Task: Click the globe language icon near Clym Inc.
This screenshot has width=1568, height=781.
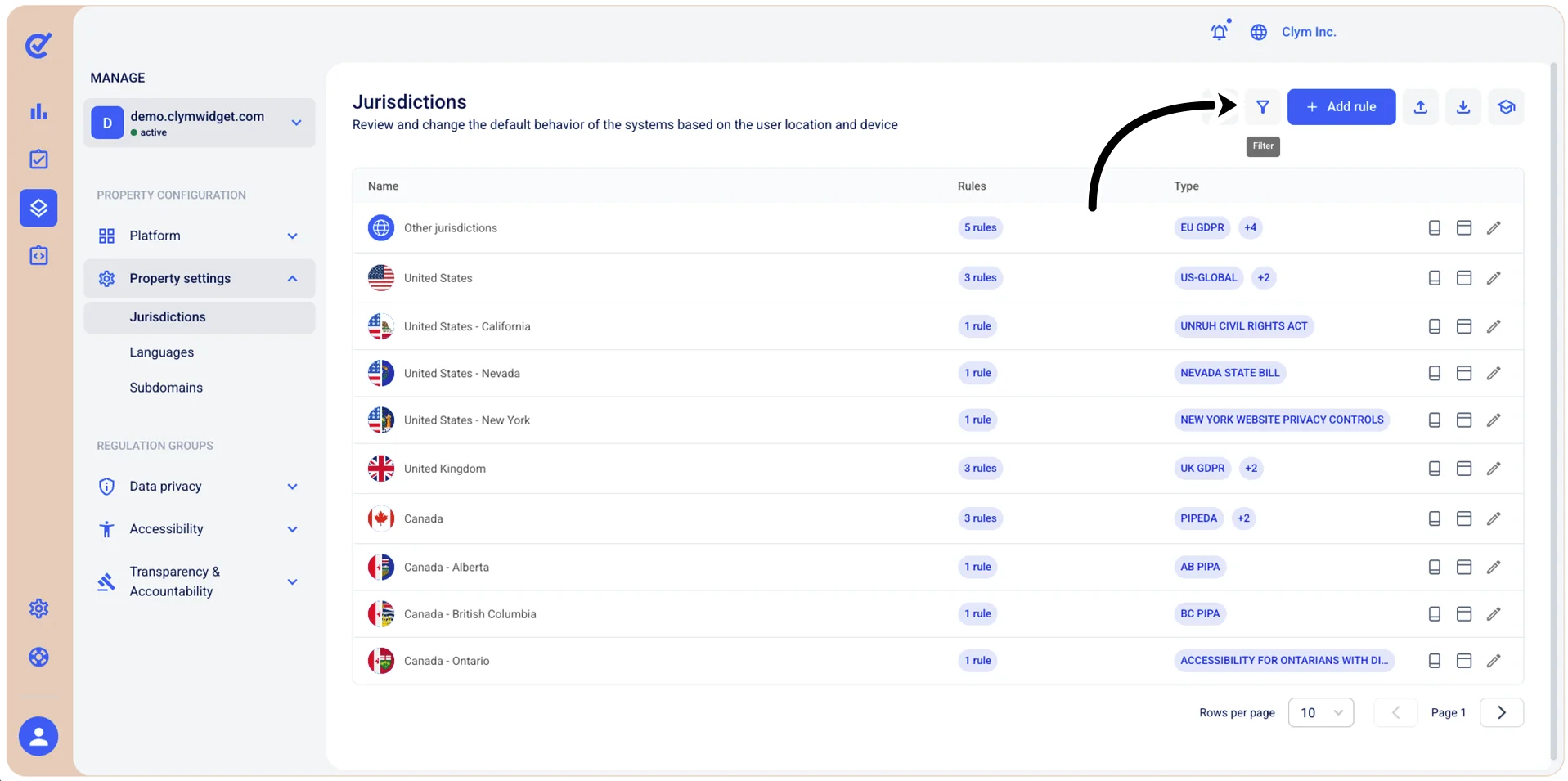Action: pyautogui.click(x=1259, y=32)
